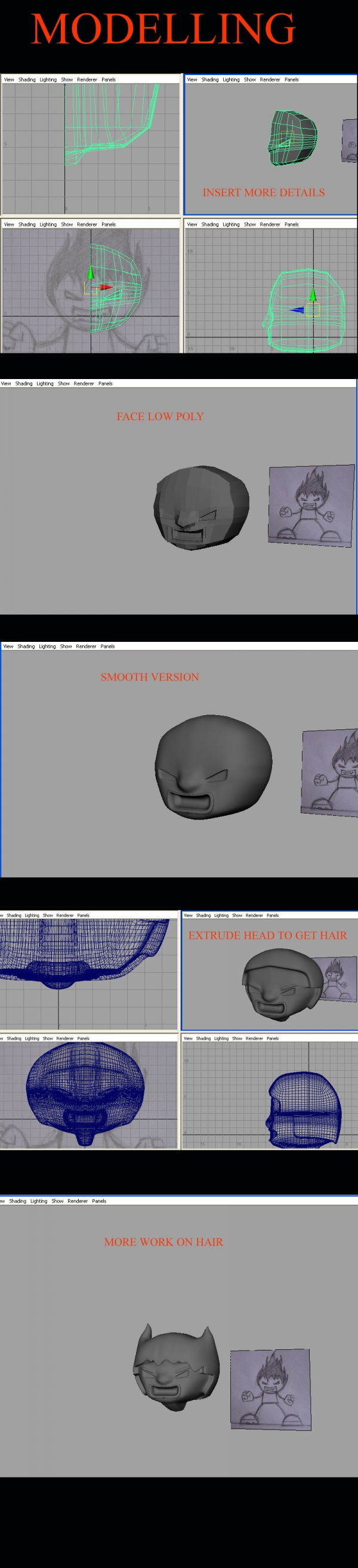Open View menu in EXTRUDE HEAD panel
Image resolution: width=358 pixels, height=1568 pixels.
(189, 915)
